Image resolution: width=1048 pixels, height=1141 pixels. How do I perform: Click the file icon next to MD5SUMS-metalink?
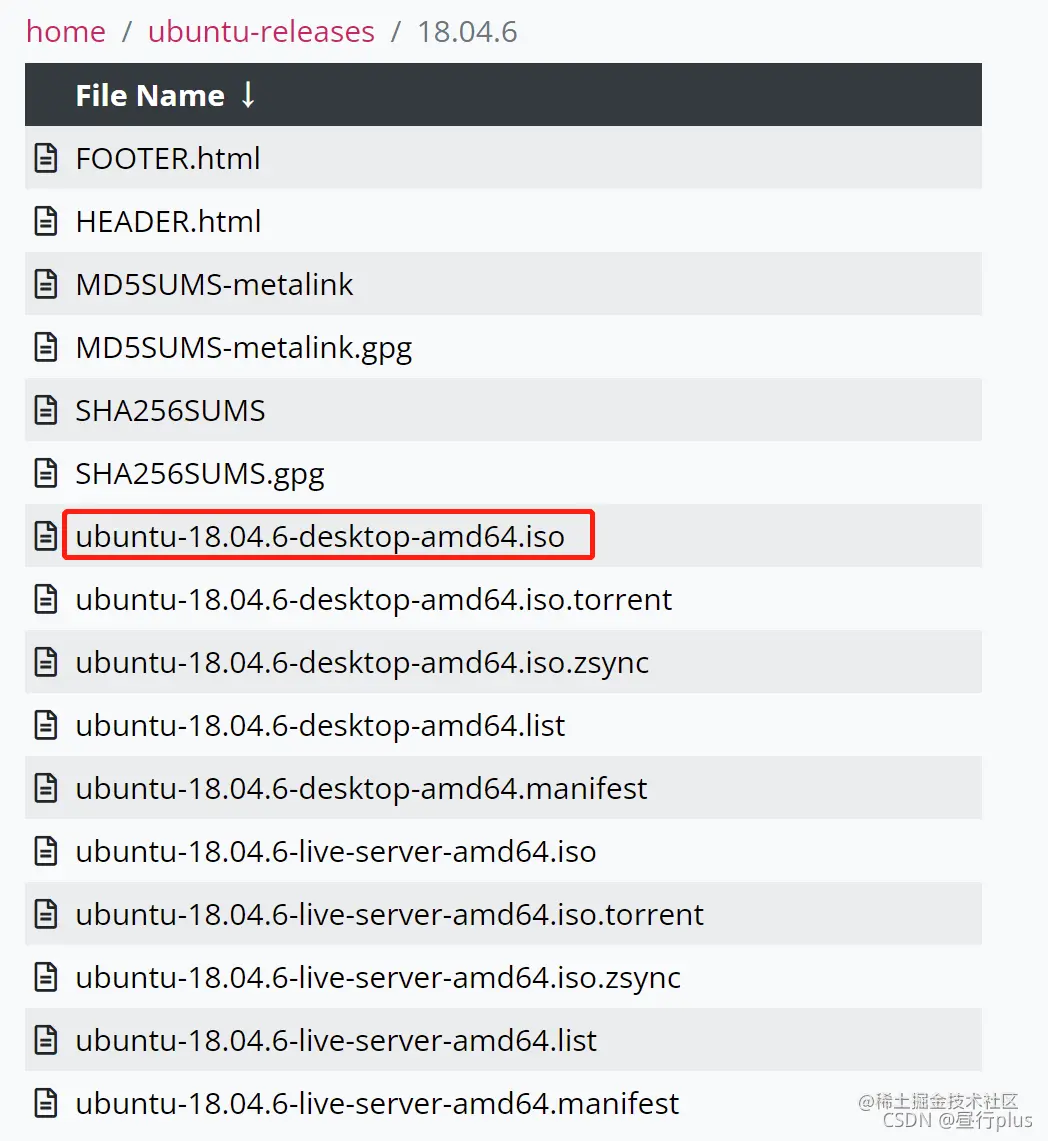point(46,284)
